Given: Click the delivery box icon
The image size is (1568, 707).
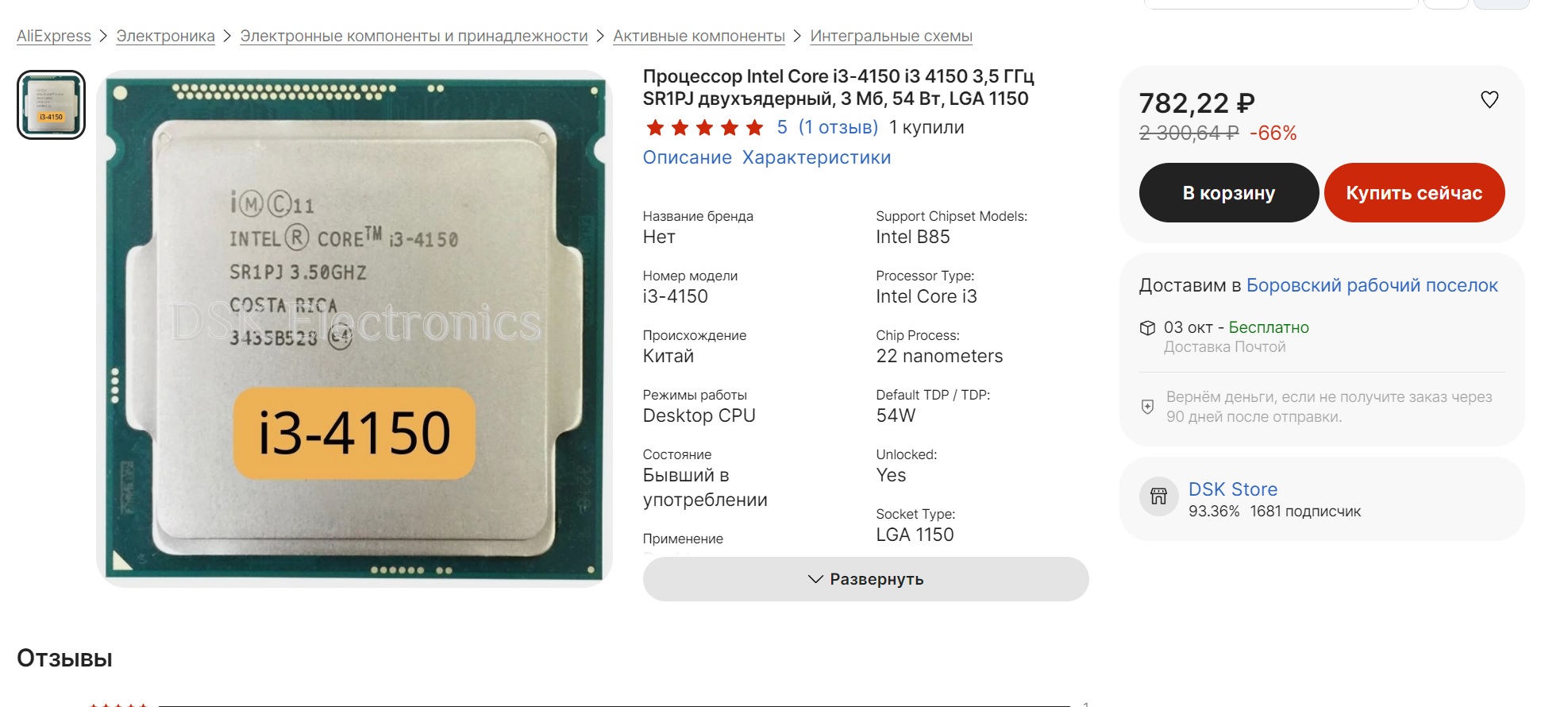Looking at the screenshot, I should coord(1147,327).
